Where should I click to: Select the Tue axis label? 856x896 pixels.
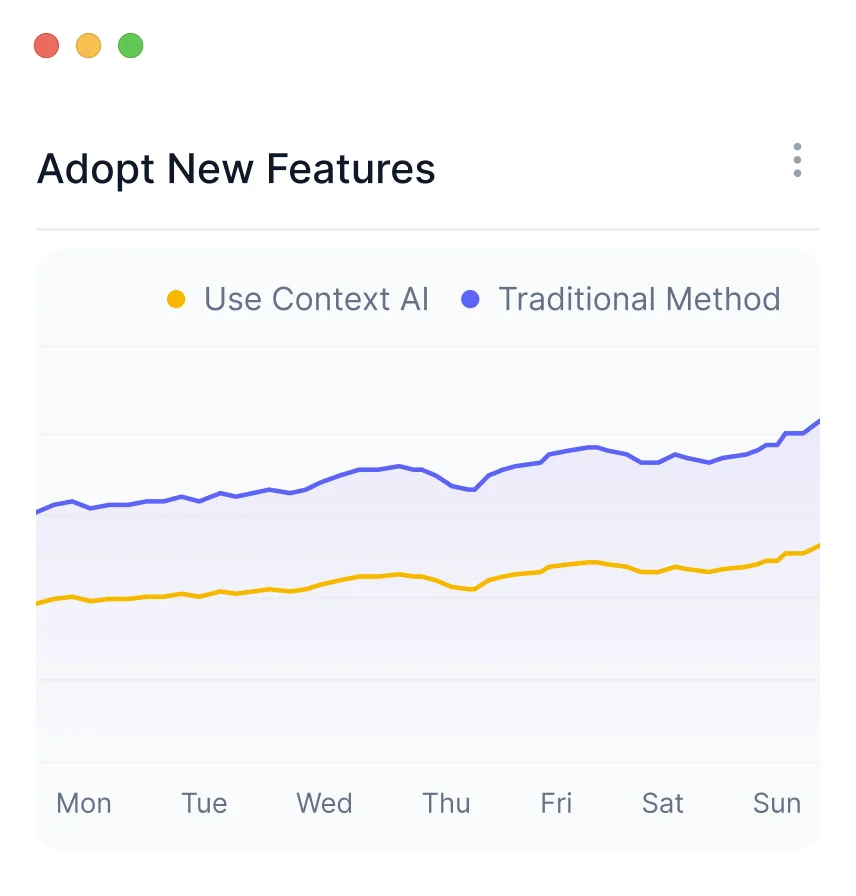point(204,803)
